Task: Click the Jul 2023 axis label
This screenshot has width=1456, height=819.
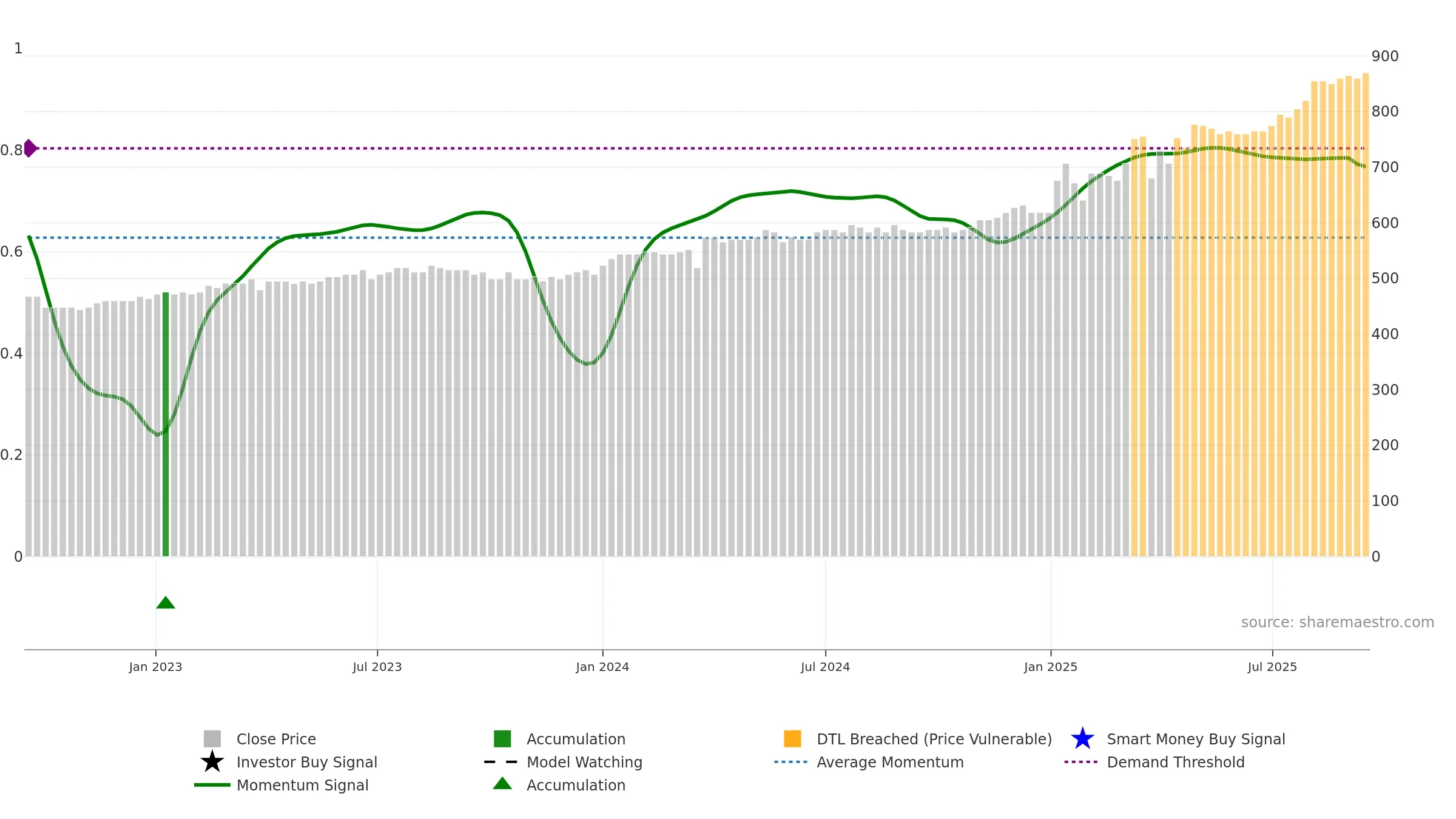Action: 377,667
